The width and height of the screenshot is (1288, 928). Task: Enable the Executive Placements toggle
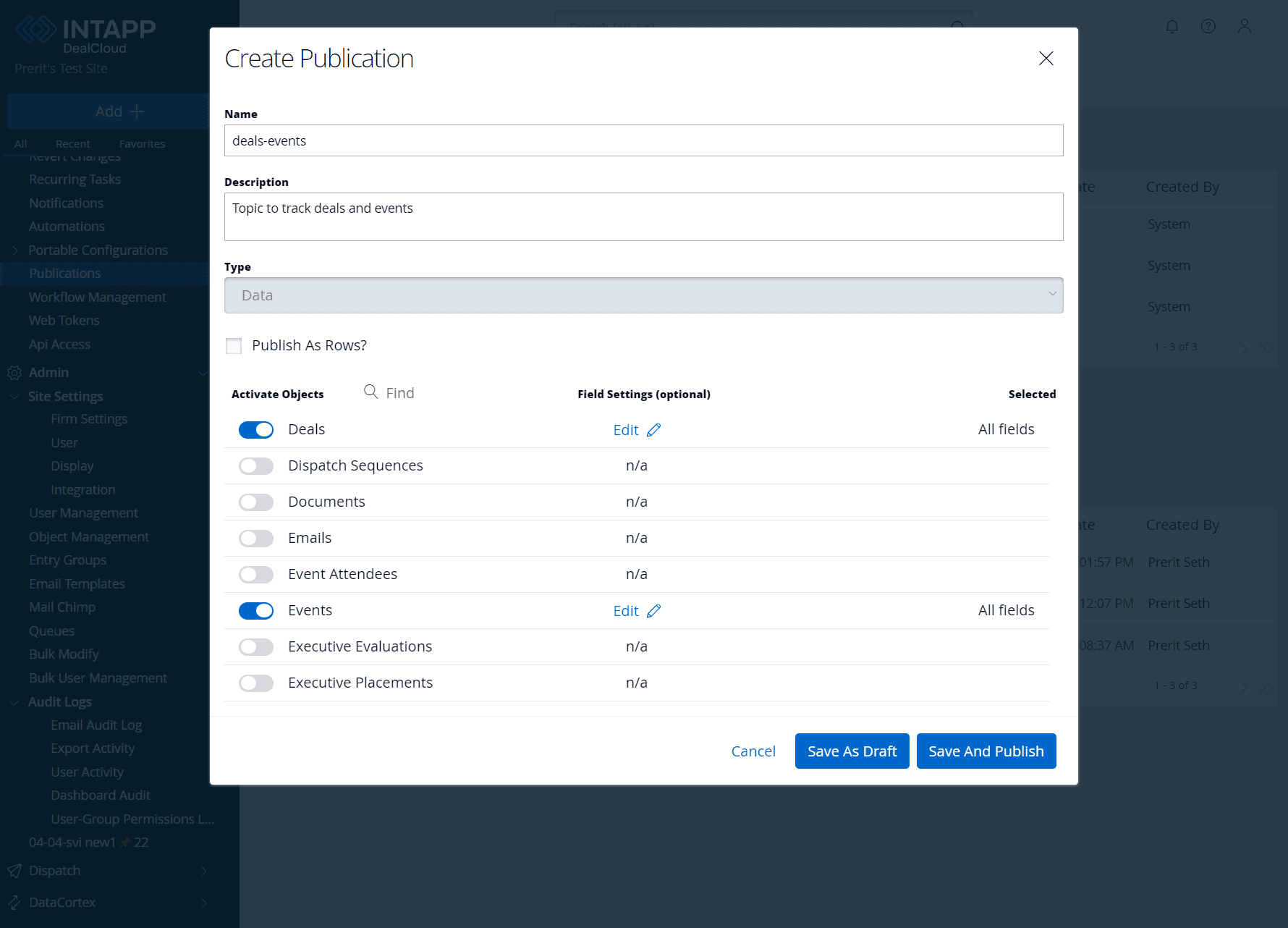coord(256,683)
